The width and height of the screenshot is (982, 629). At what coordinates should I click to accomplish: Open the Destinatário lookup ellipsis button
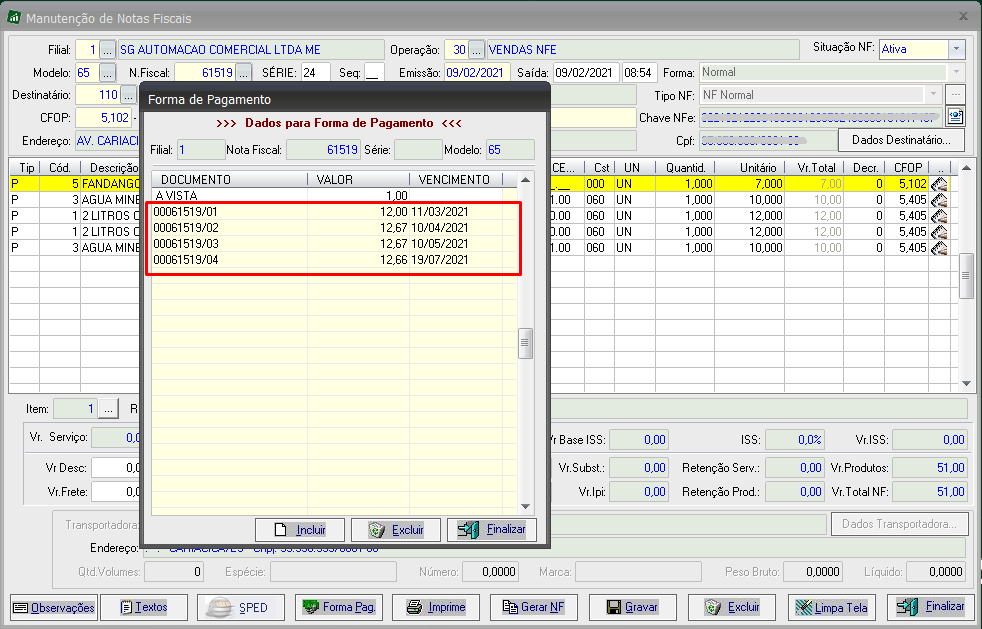(x=128, y=95)
